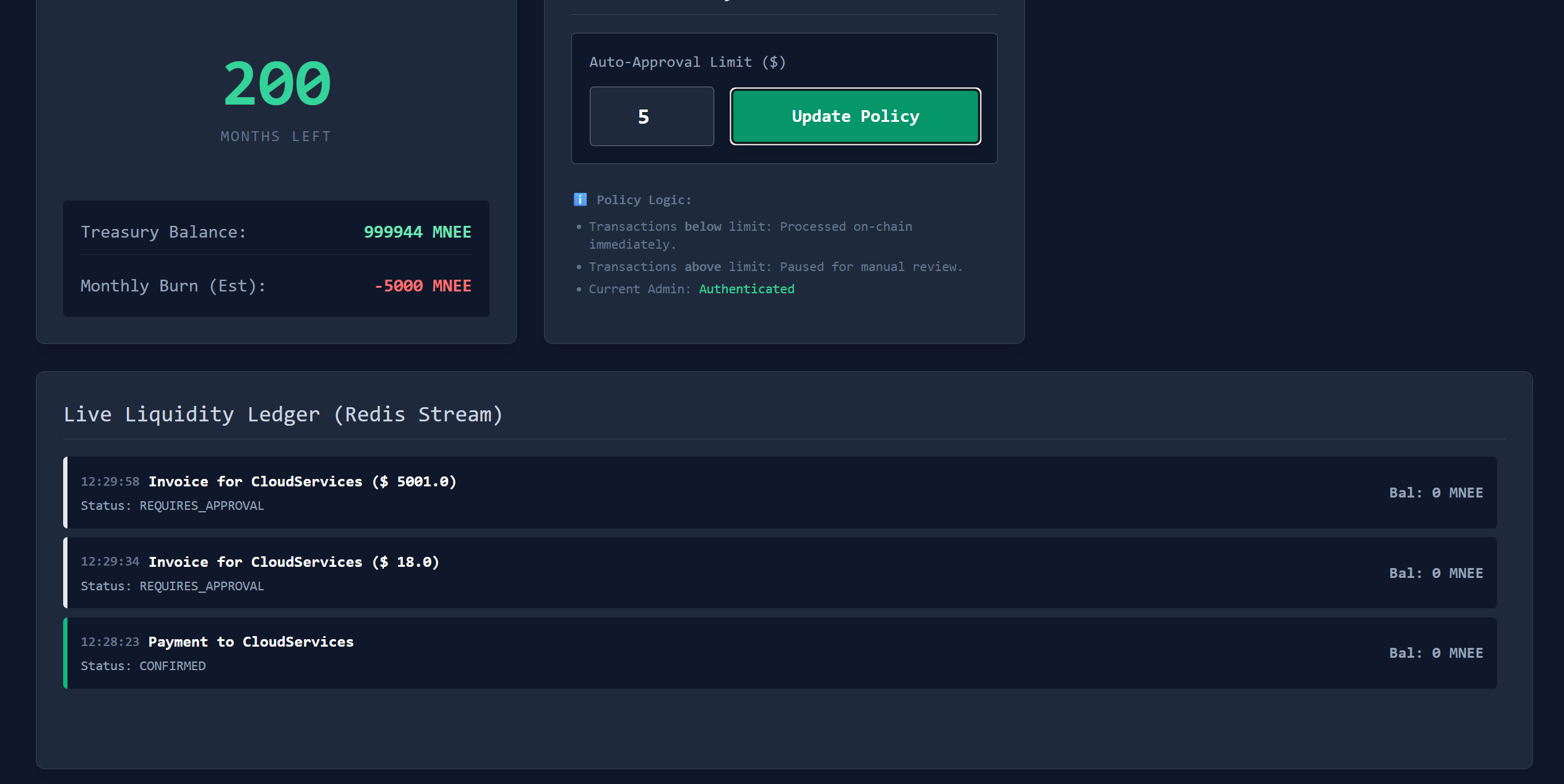Click Bal: 0 MNEE on the 12:29:58 invoice

coord(1435,493)
